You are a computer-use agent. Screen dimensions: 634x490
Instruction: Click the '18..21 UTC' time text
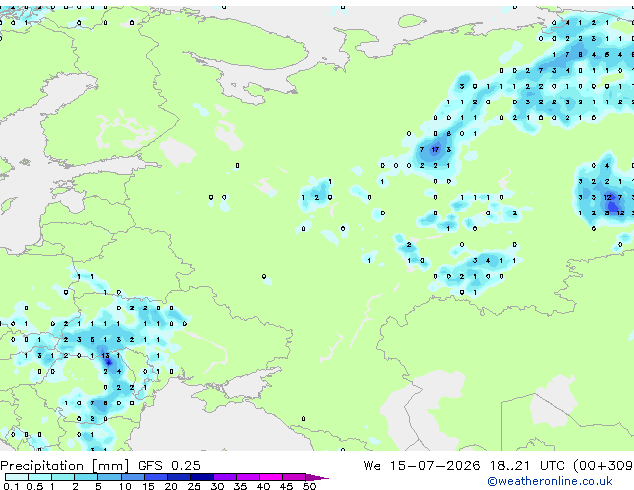click(x=527, y=466)
